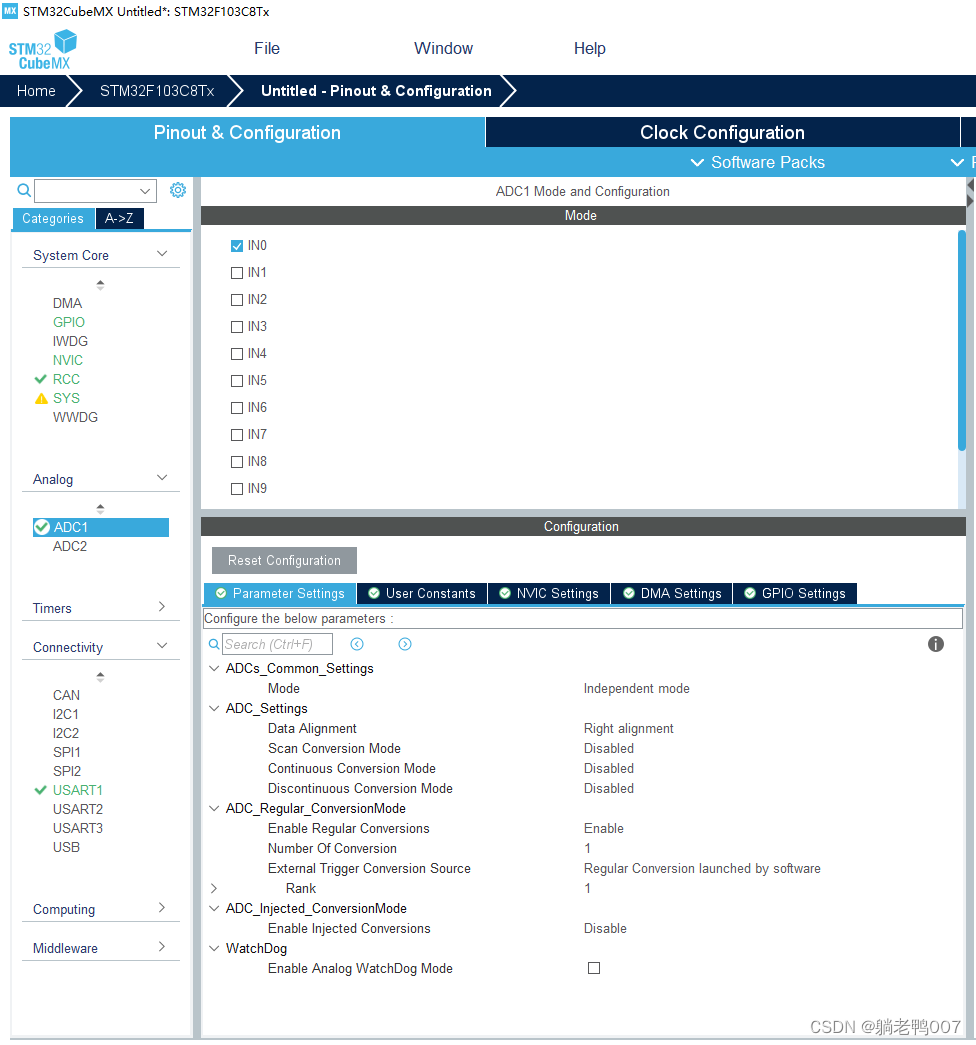Select USART2 peripheral
This screenshot has width=976, height=1045.
pyautogui.click(x=78, y=809)
